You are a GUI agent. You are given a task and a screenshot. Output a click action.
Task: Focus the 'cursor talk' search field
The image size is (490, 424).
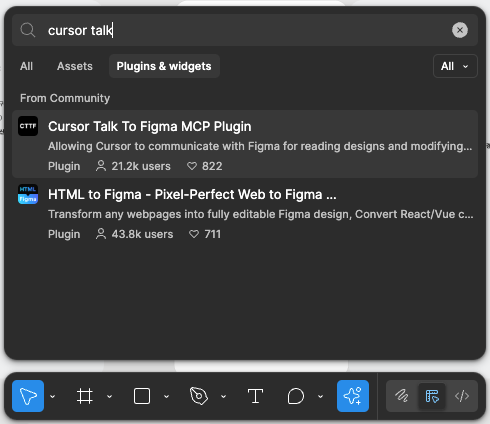click(245, 30)
